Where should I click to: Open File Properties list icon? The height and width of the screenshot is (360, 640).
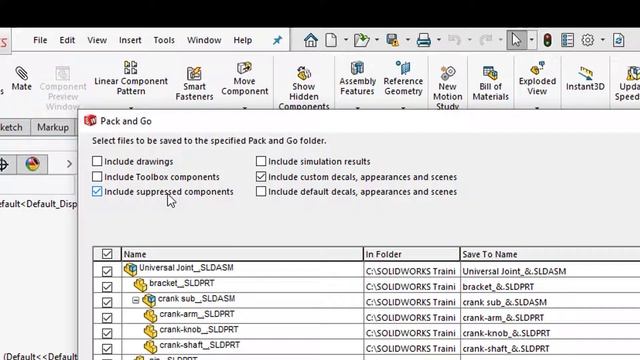[567, 40]
